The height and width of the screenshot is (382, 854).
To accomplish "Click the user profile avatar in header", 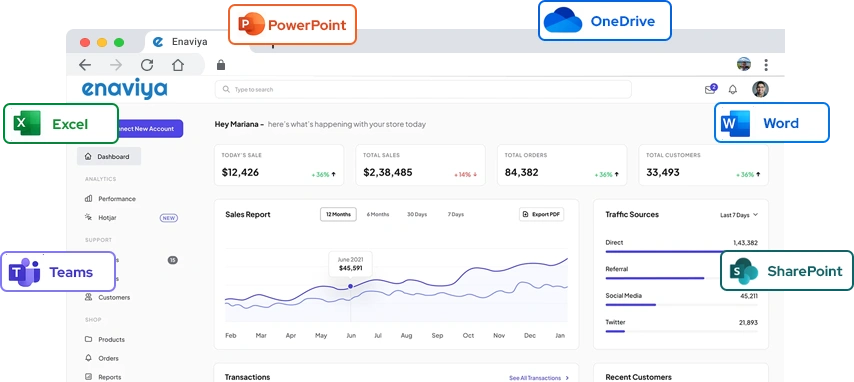I will click(x=760, y=89).
